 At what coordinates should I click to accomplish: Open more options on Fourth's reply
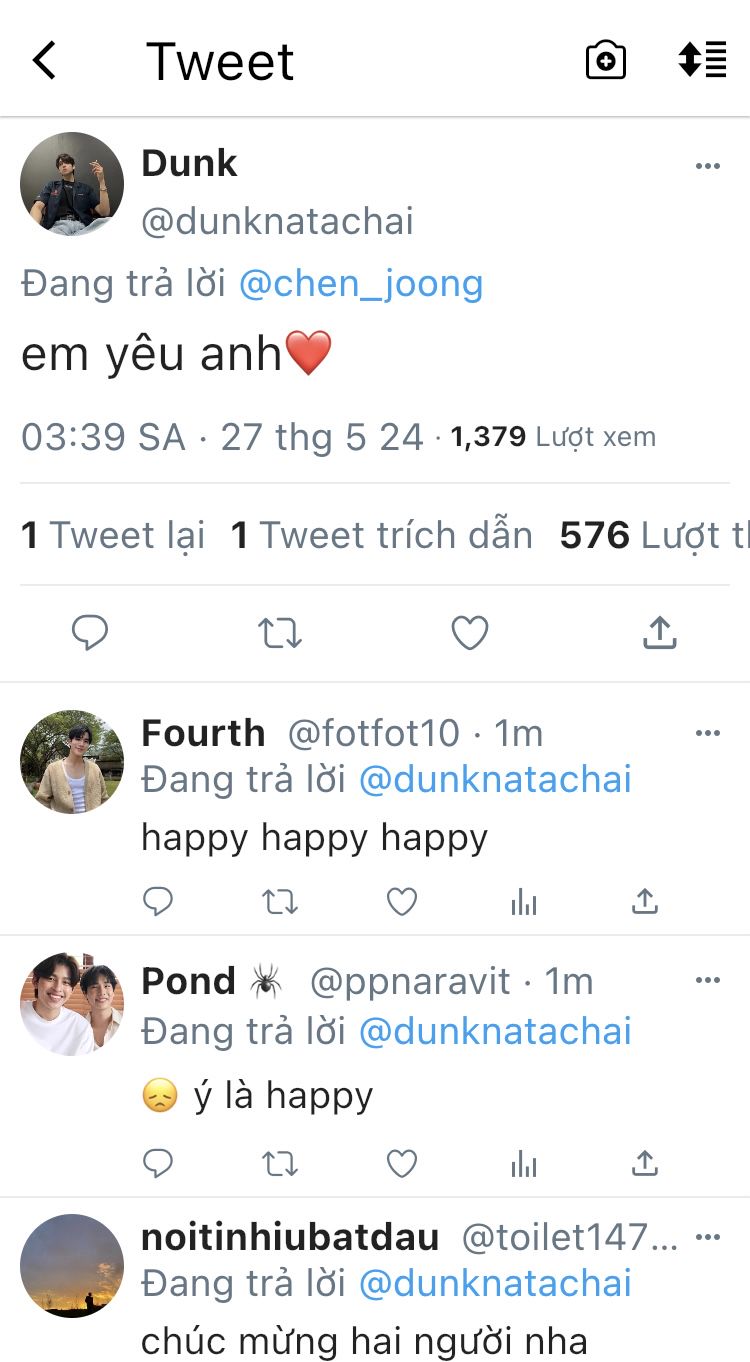pyautogui.click(x=708, y=734)
